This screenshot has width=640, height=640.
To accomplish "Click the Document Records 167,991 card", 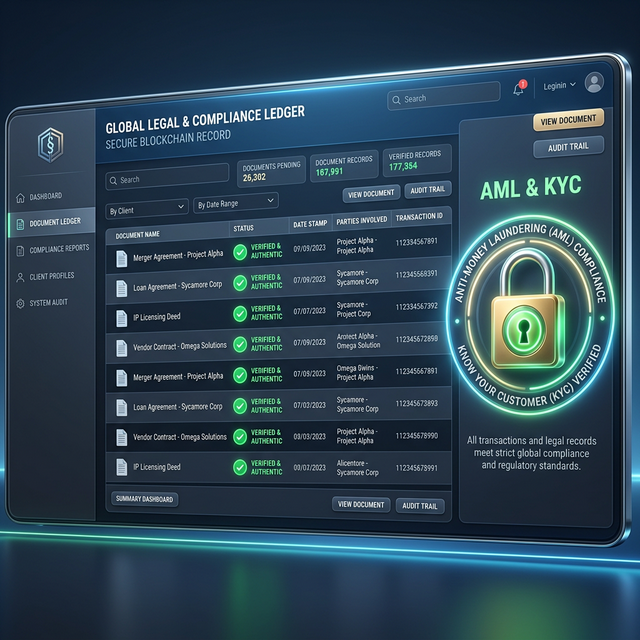I will click(x=344, y=166).
